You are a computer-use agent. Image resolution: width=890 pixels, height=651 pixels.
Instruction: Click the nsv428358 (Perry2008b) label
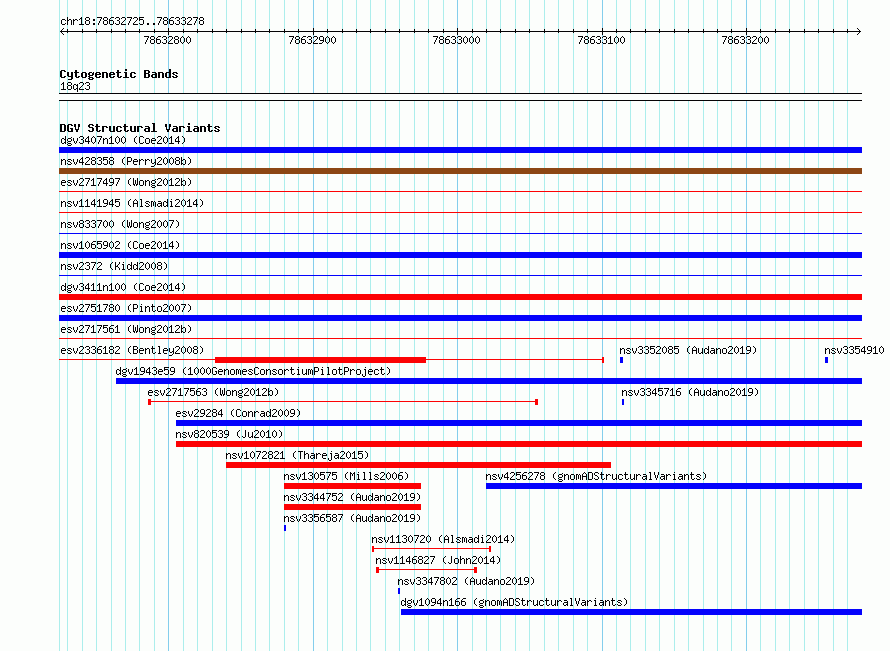[x=126, y=161]
